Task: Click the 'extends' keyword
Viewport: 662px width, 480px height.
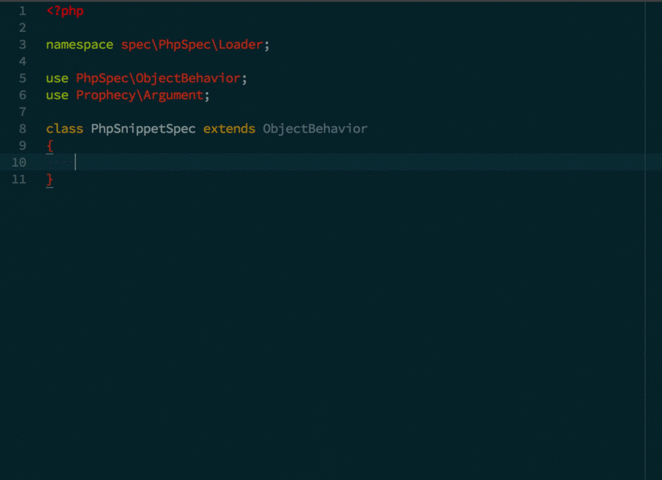Action: pyautogui.click(x=229, y=129)
